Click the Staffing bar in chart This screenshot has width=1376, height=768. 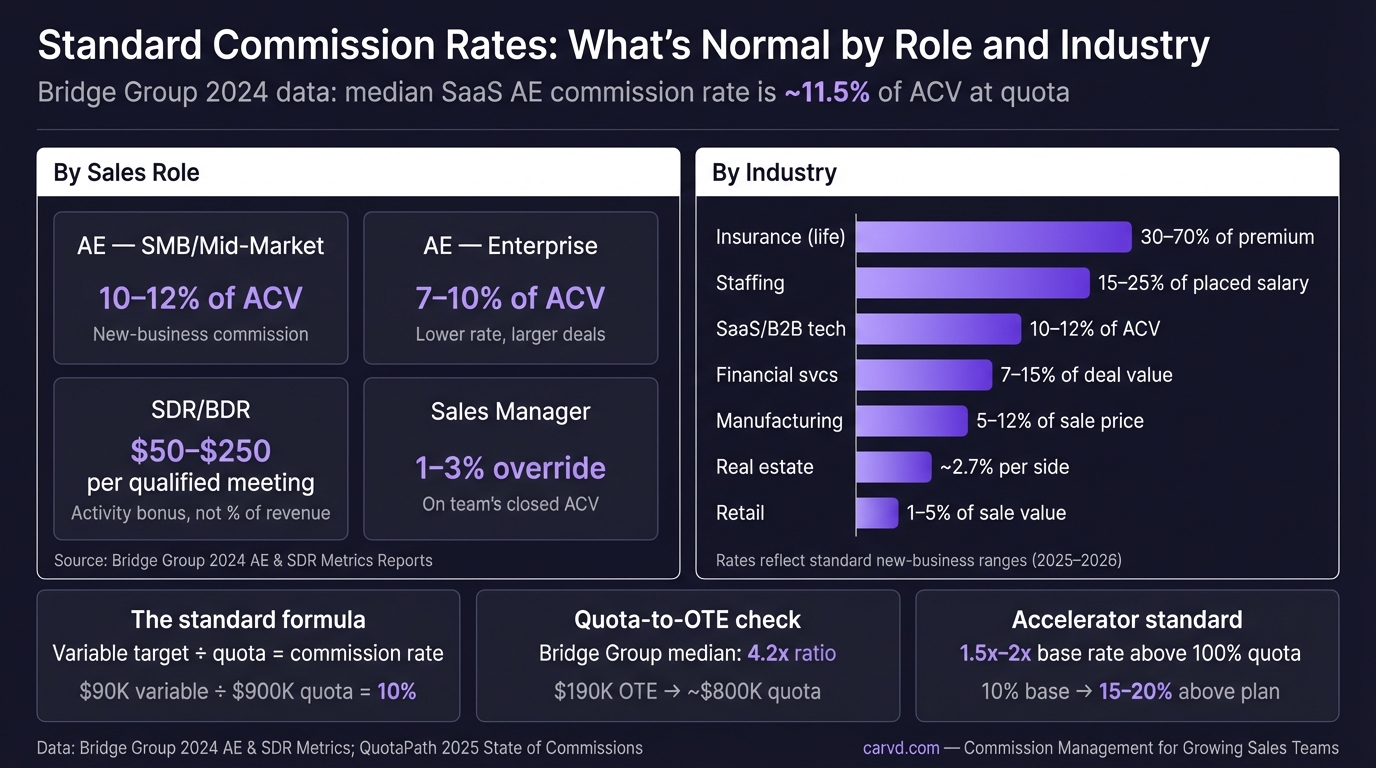(972, 283)
